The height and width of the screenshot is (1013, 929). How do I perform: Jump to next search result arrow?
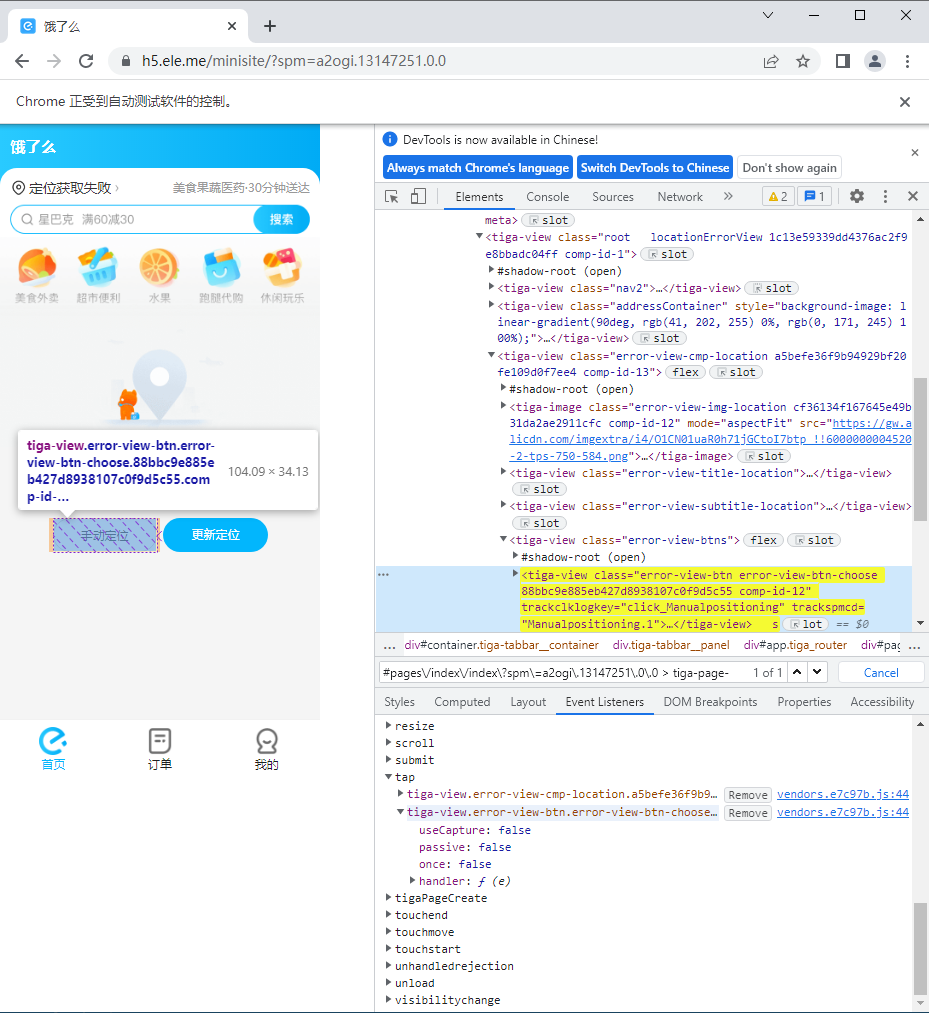[817, 672]
